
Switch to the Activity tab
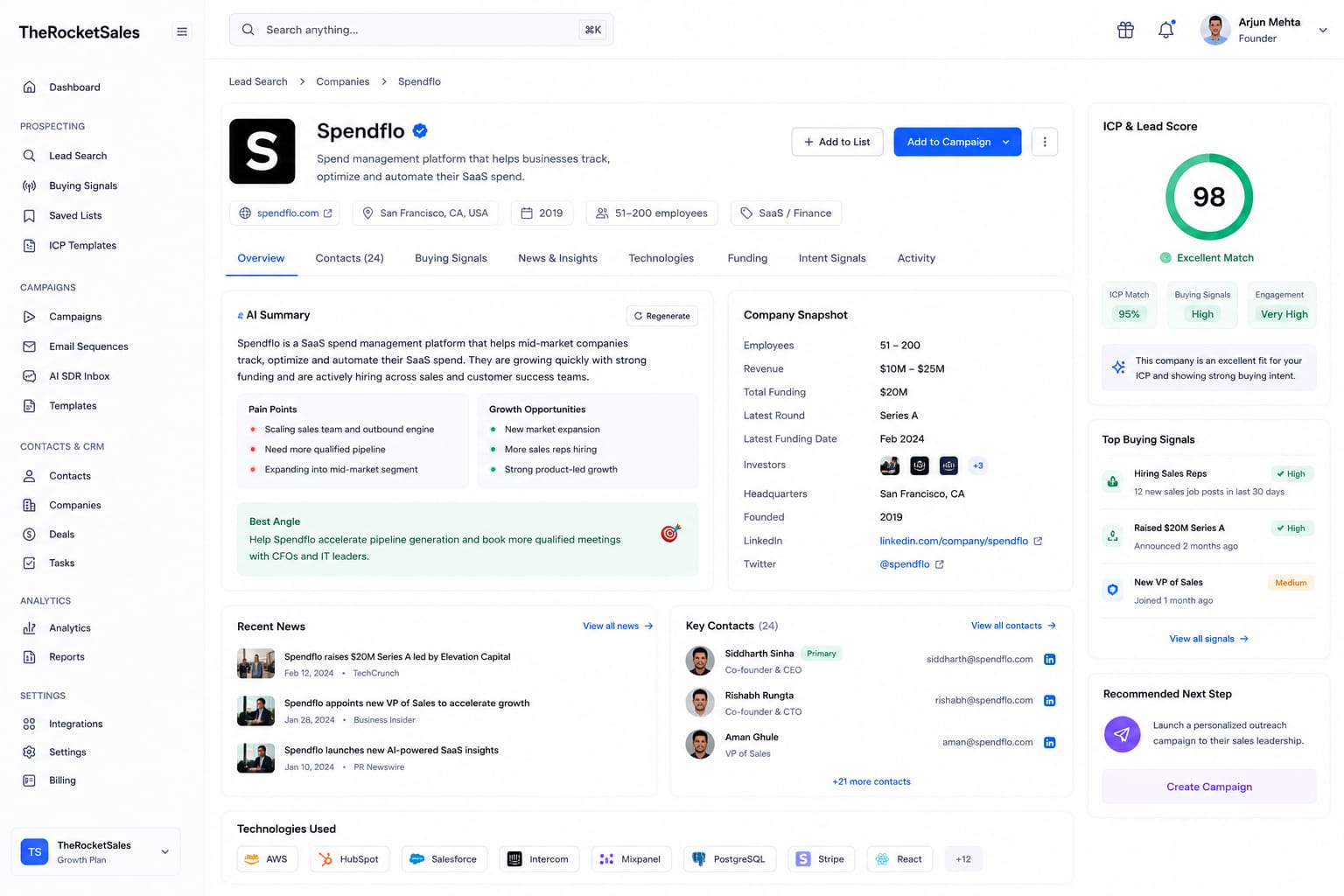(x=916, y=258)
